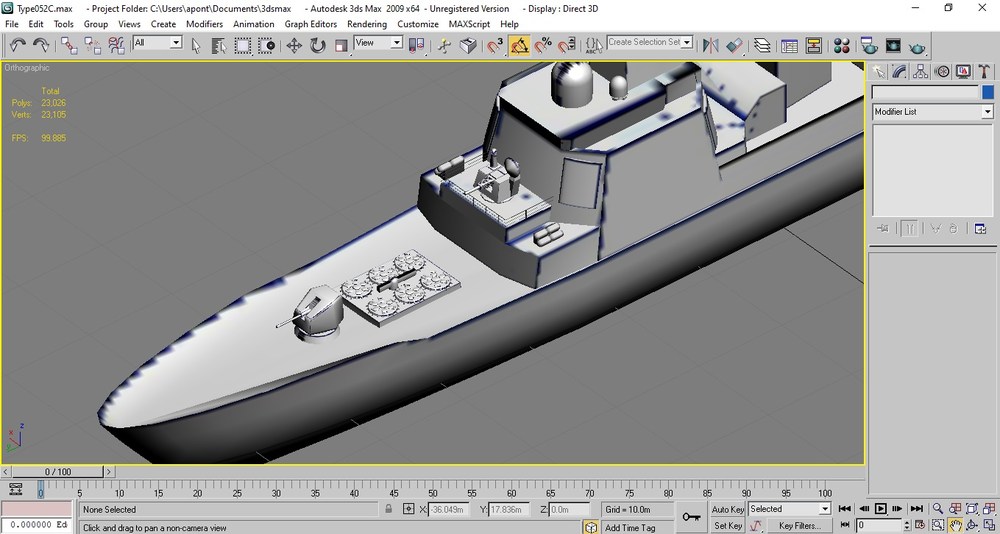Click the blue object color swatch

[x=987, y=93]
